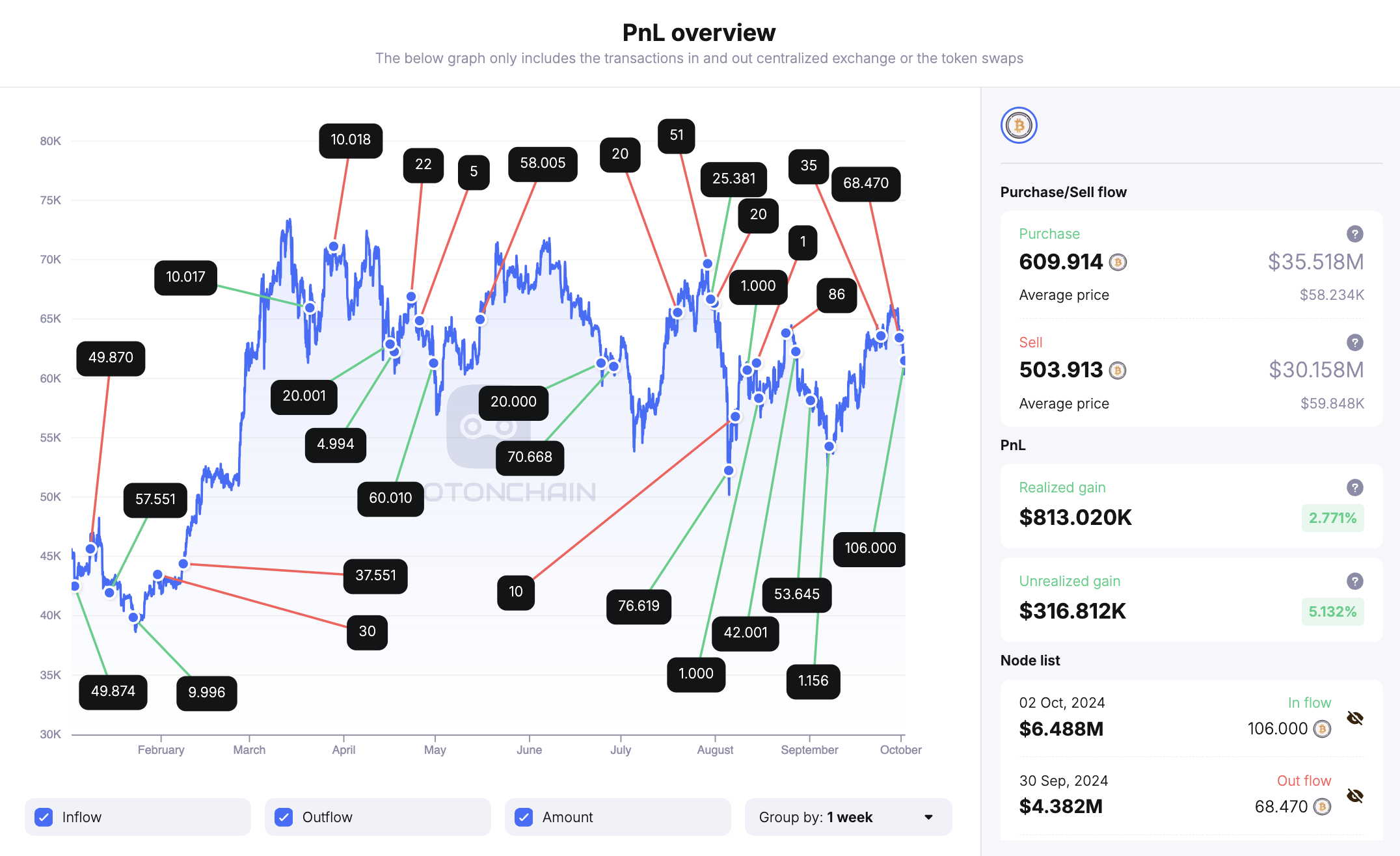Screen dimensions: 1400x856
Task: Click the BTC coin icon beside 609.914
Action: point(1117,262)
